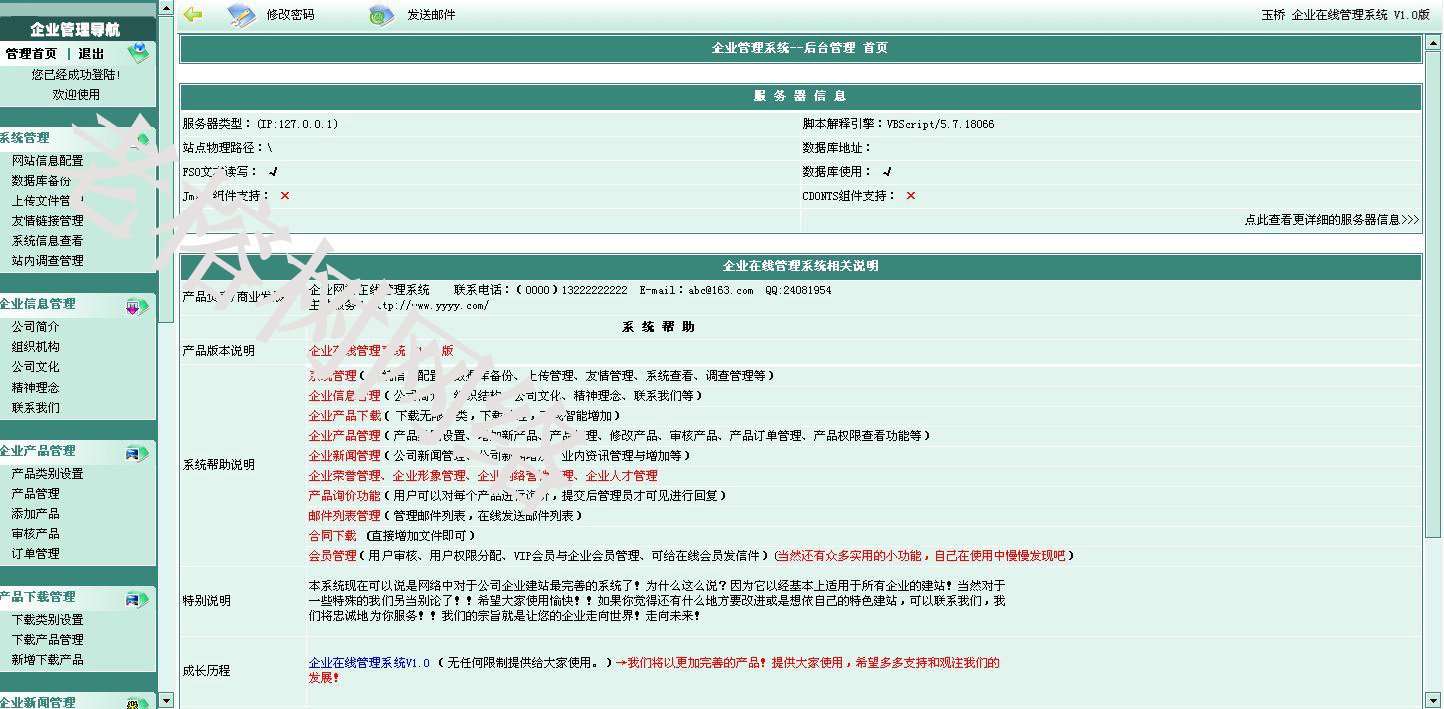1444x709 pixels.
Task: Click the 服务器信息 section title bar
Action: pos(801,97)
